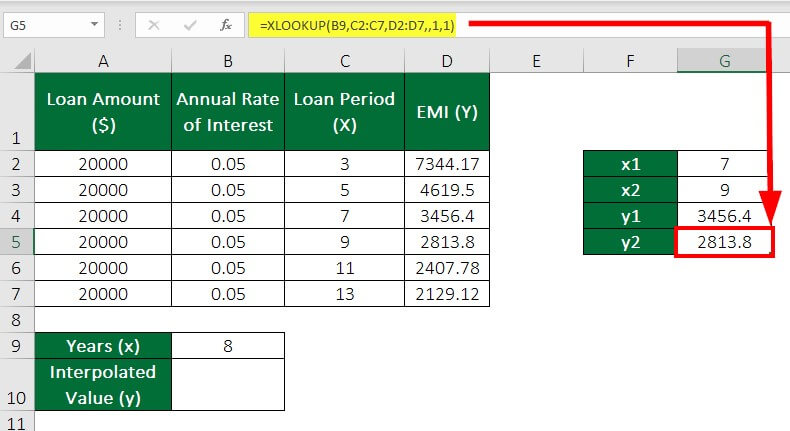Click cell D4 containing 3456.4

[x=447, y=216]
